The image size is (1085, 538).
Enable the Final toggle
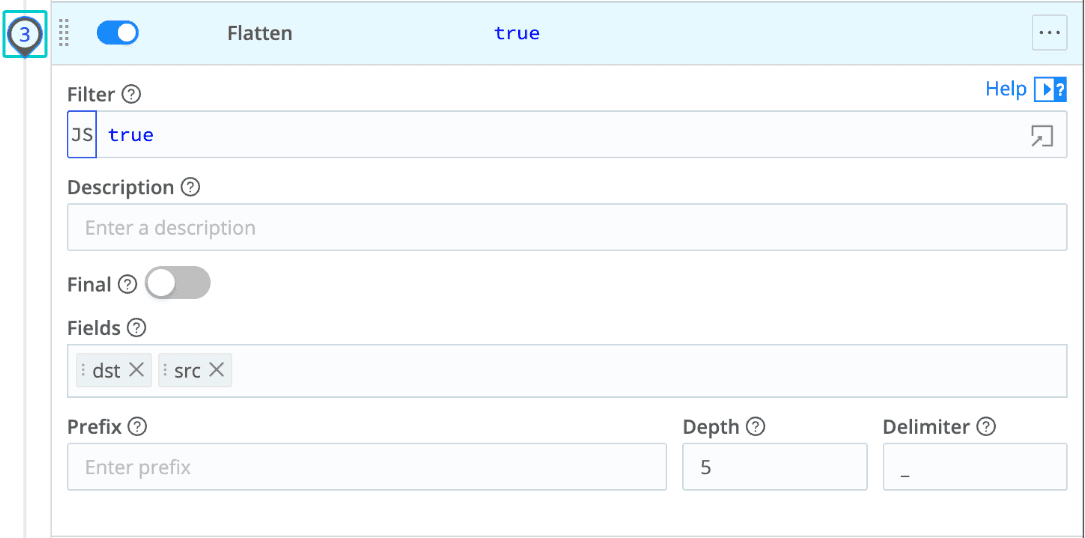177,283
